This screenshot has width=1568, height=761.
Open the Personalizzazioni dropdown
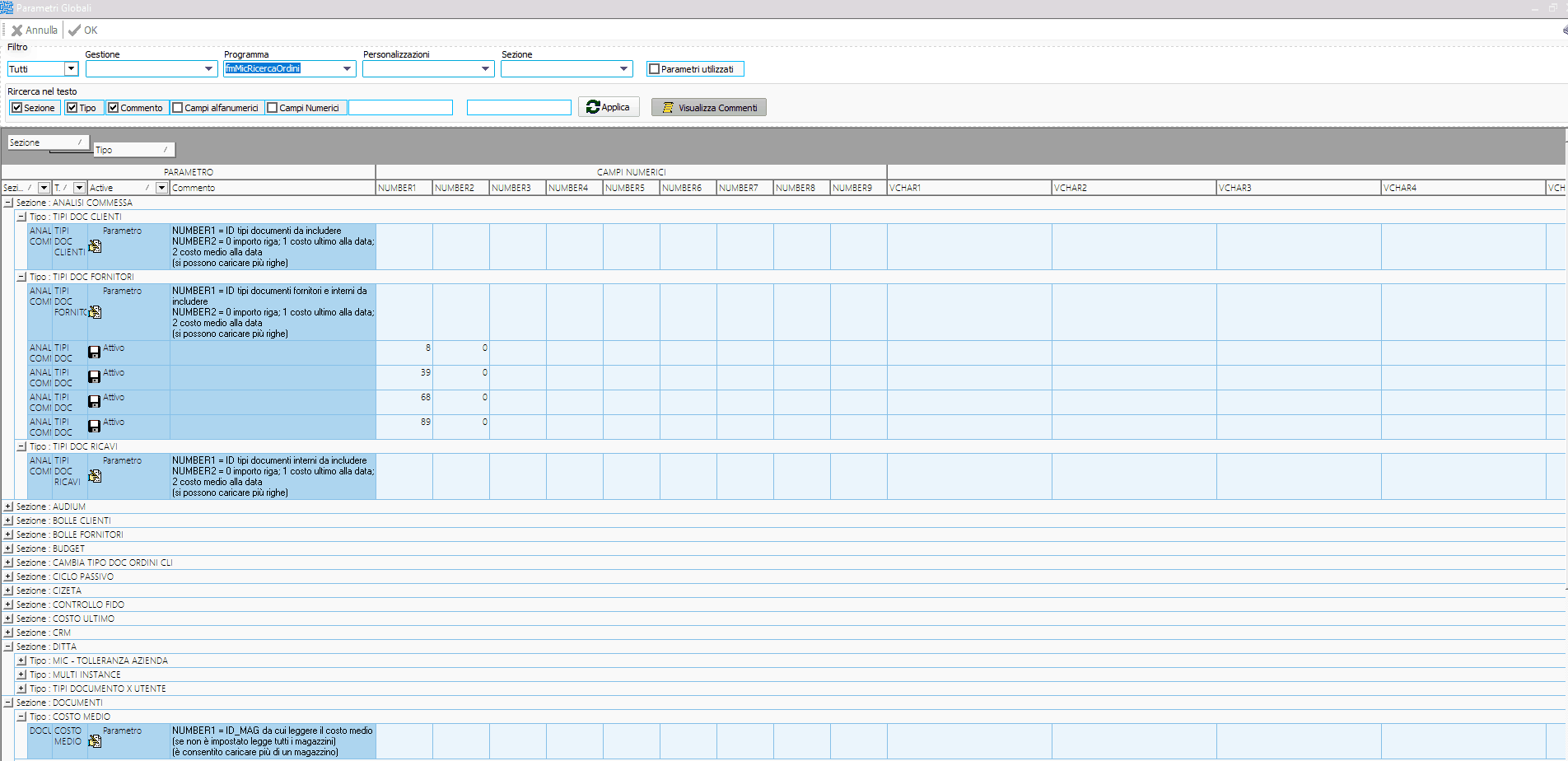486,69
